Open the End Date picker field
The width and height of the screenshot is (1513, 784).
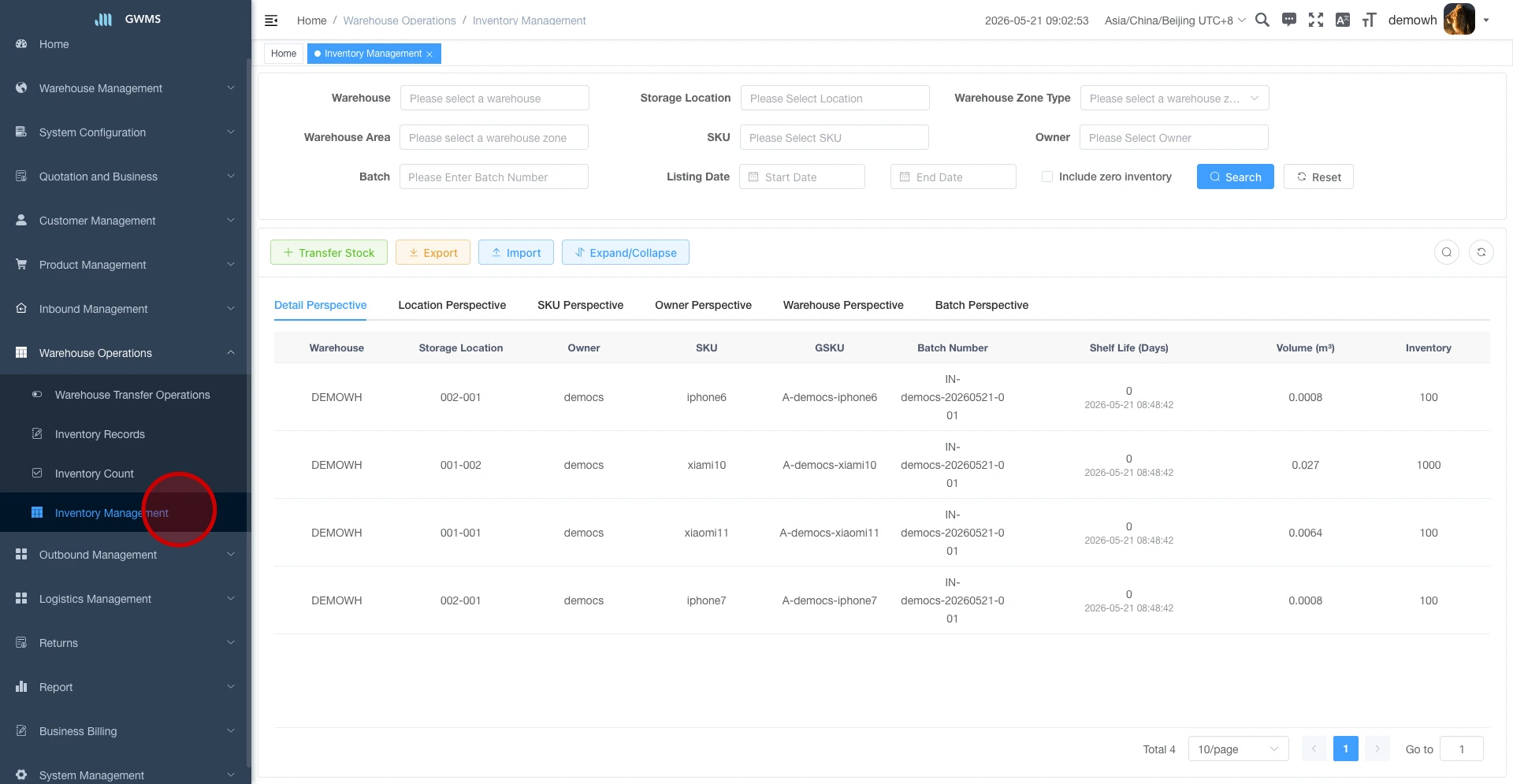point(954,176)
